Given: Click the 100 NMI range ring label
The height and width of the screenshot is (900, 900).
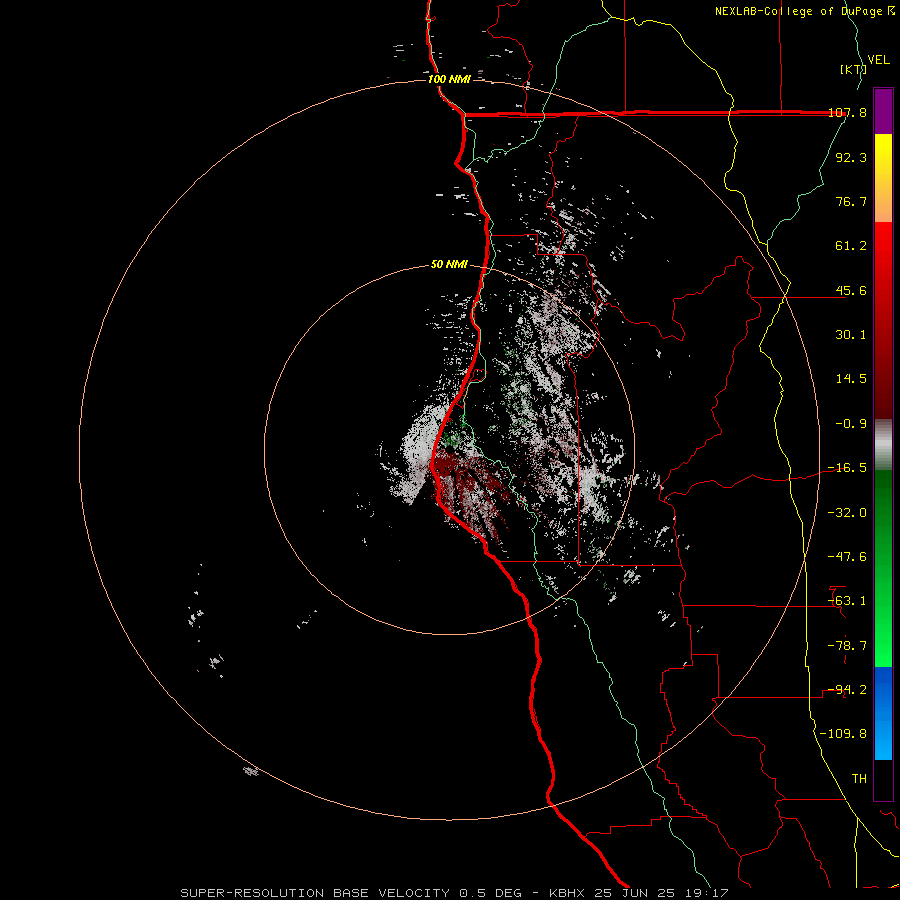Looking at the screenshot, I should coord(449,79).
